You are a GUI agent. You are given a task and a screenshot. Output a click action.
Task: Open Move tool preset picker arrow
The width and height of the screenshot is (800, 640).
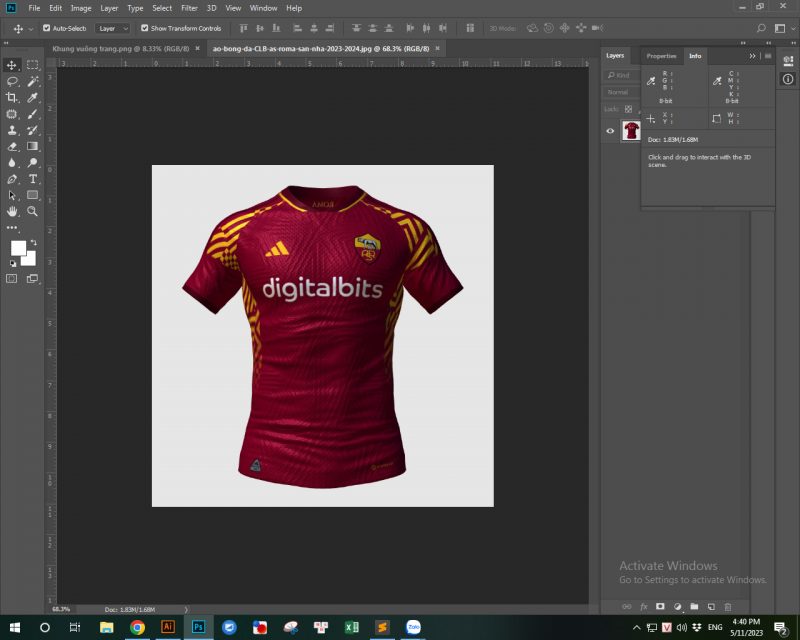(x=31, y=29)
